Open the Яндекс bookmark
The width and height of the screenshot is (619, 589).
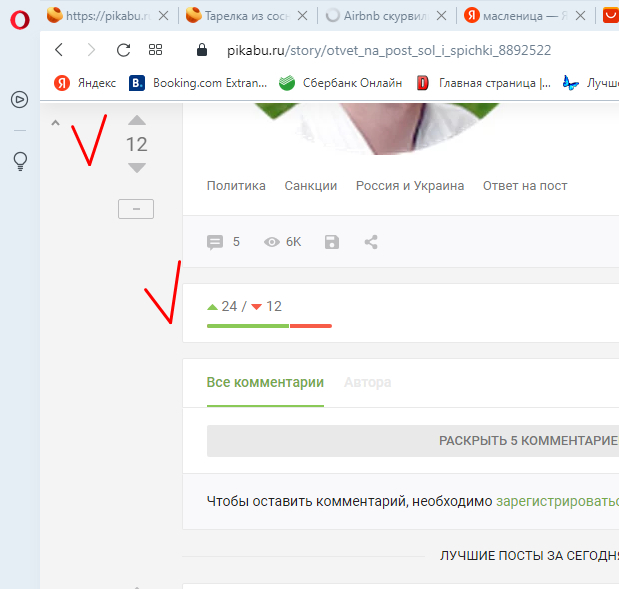click(85, 83)
